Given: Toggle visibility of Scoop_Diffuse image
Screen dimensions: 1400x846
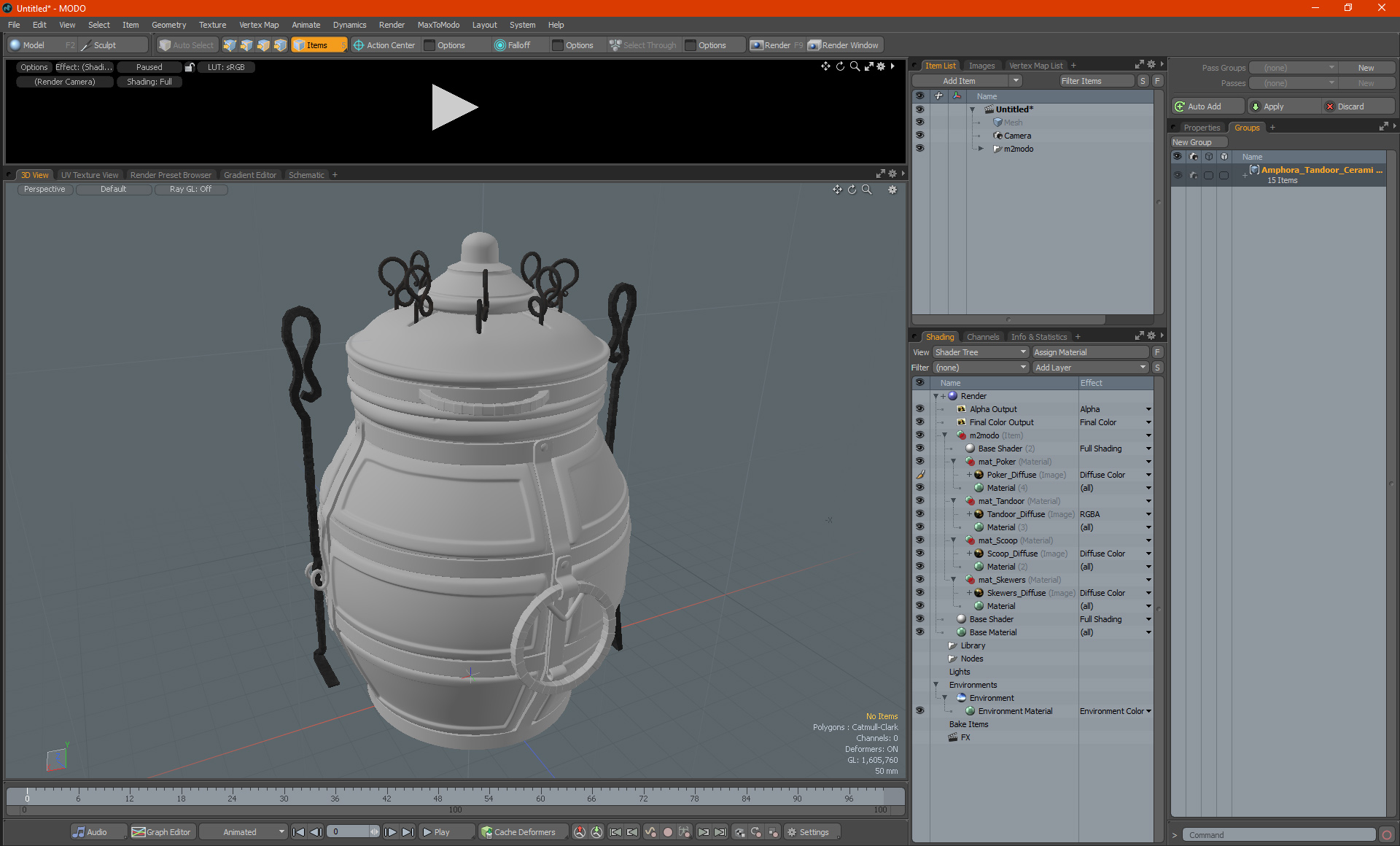Looking at the screenshot, I should (x=919, y=554).
